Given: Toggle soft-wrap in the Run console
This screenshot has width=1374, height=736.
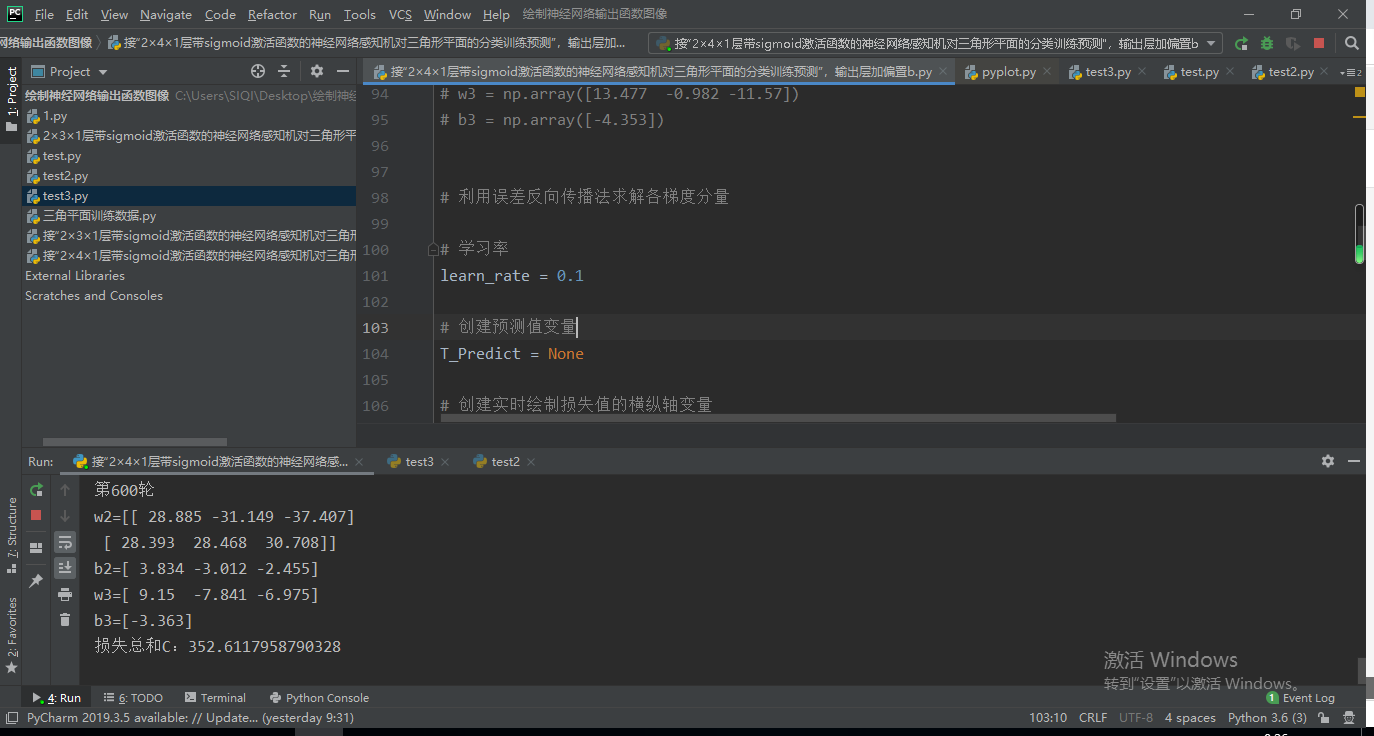Looking at the screenshot, I should (x=65, y=542).
